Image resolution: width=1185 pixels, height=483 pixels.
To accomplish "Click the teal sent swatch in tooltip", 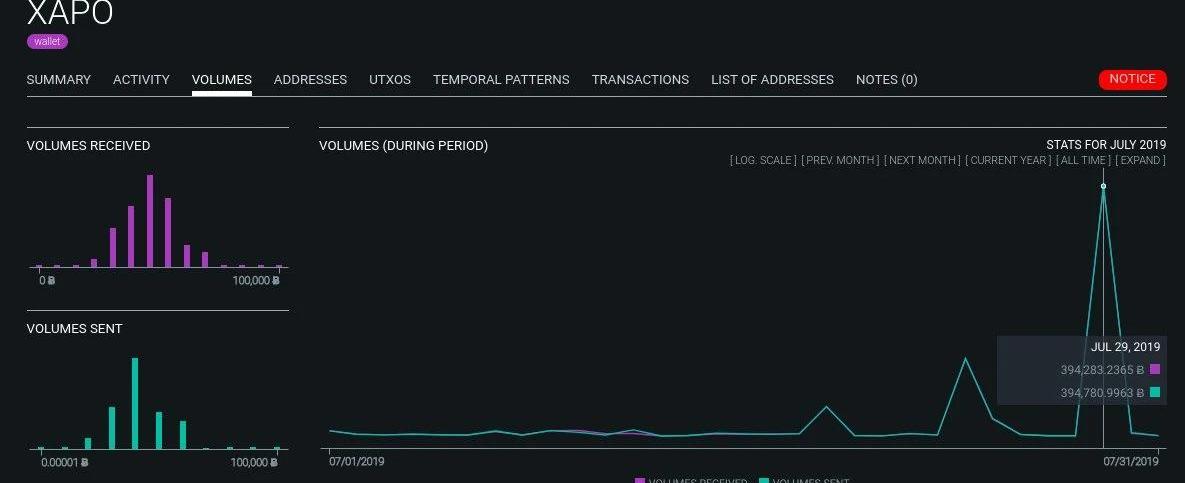I will click(x=1155, y=392).
